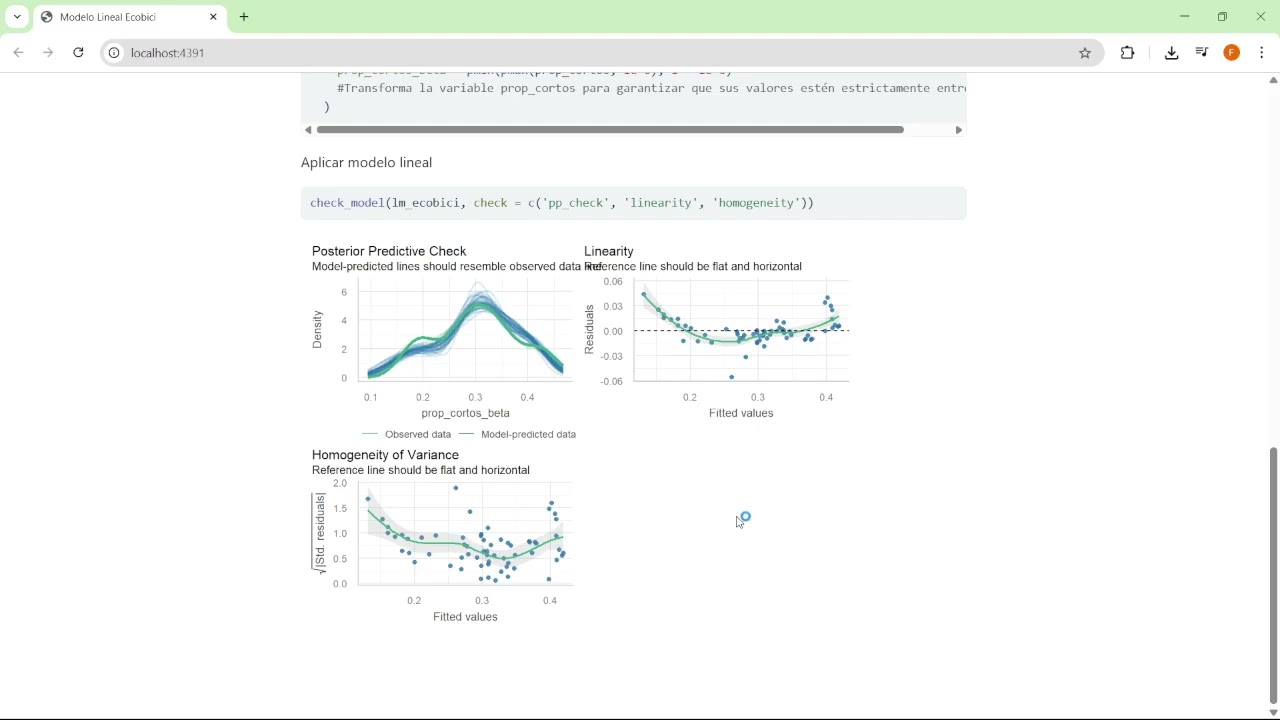Minimize the browser window

(1185, 17)
